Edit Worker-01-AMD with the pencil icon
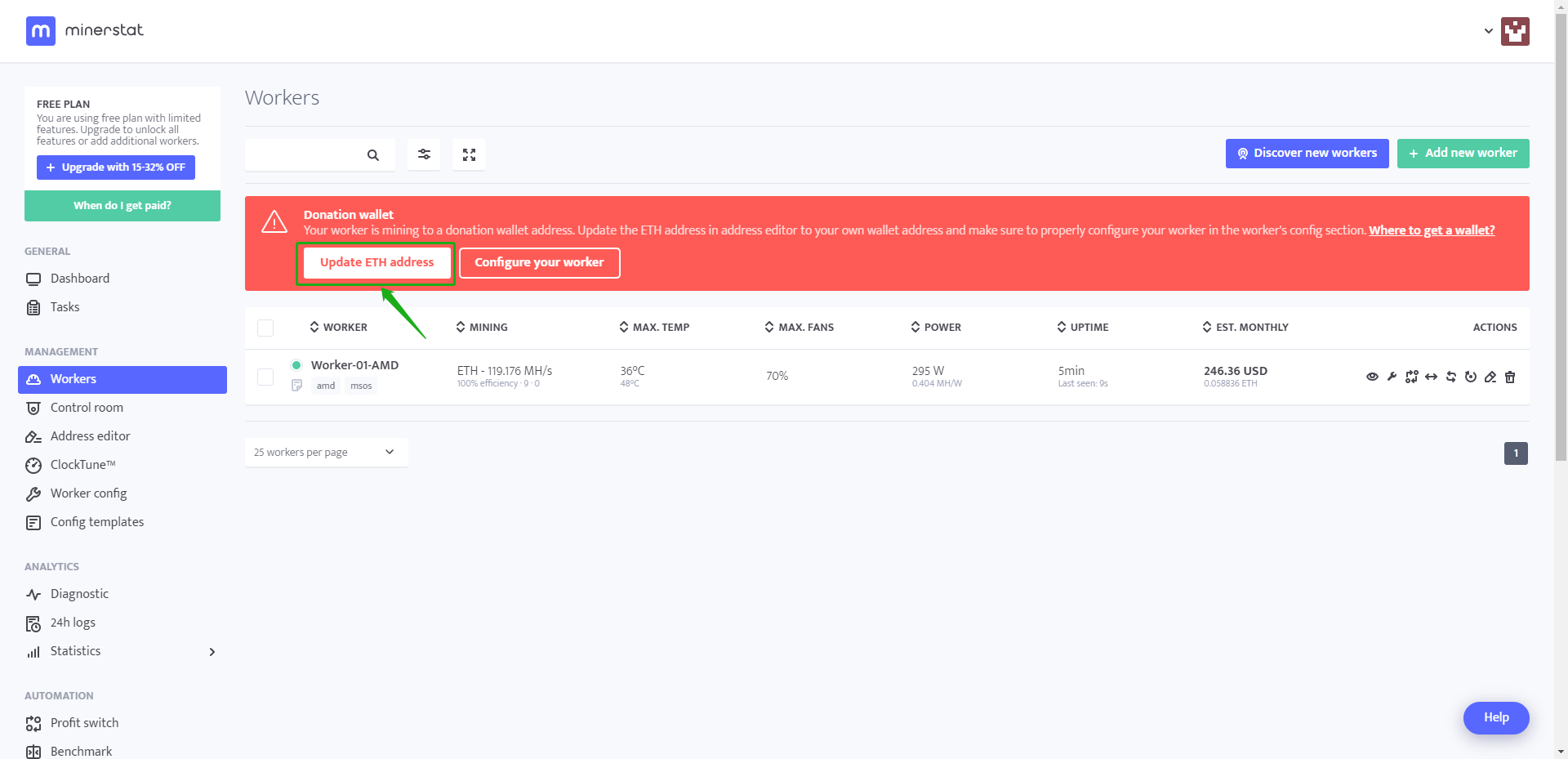The width and height of the screenshot is (1568, 759). coord(1490,377)
